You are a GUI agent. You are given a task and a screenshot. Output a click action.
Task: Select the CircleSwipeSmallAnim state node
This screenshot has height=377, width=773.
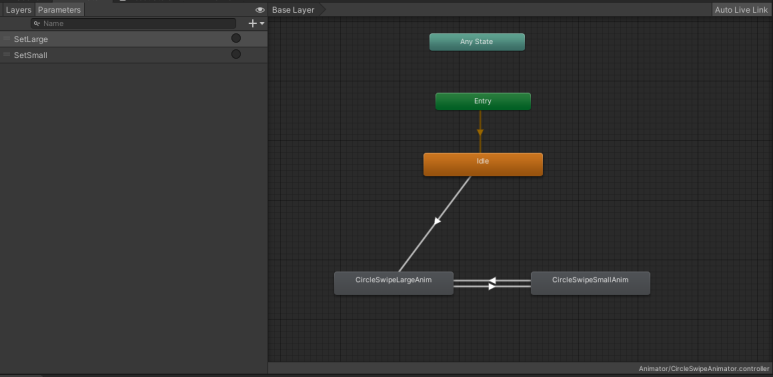pos(590,283)
